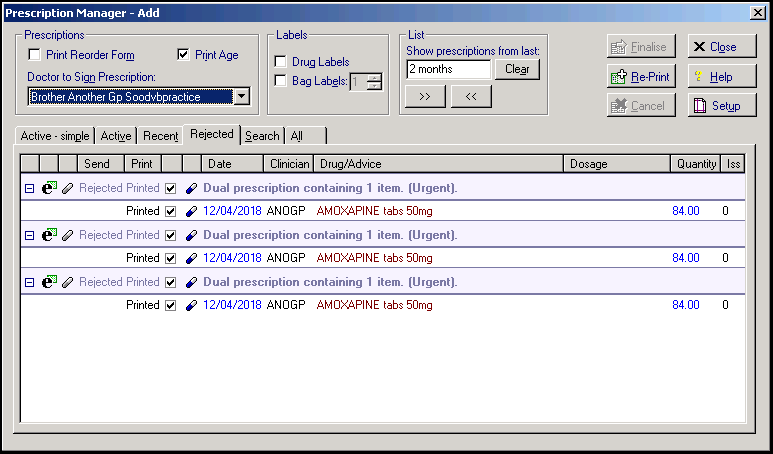Viewport: 773px width, 454px height.
Task: Click the electronic prescription icon in first row
Action: point(48,188)
